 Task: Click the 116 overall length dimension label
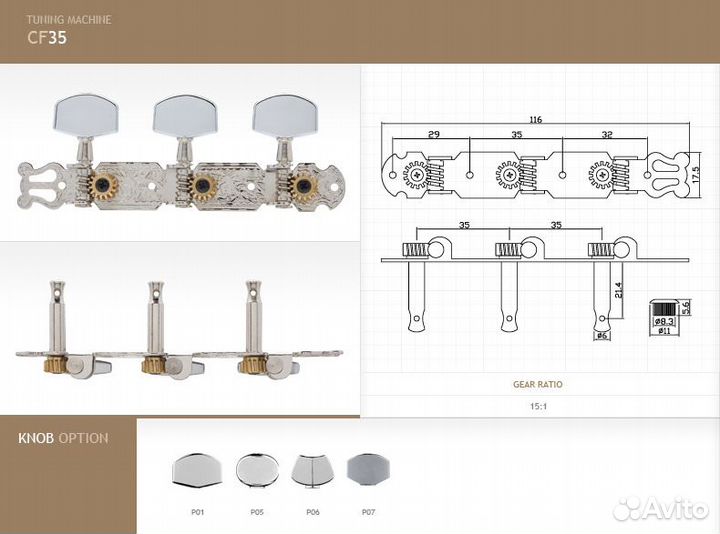[536, 119]
